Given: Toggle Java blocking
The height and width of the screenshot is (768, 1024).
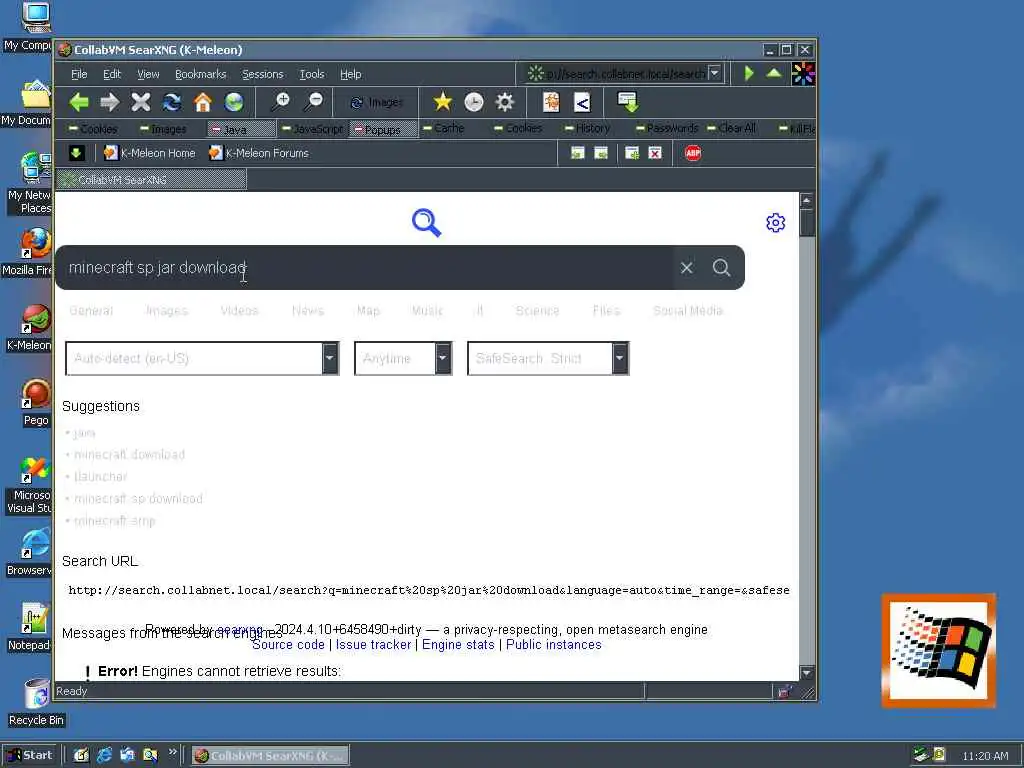Looking at the screenshot, I should pos(241,129).
